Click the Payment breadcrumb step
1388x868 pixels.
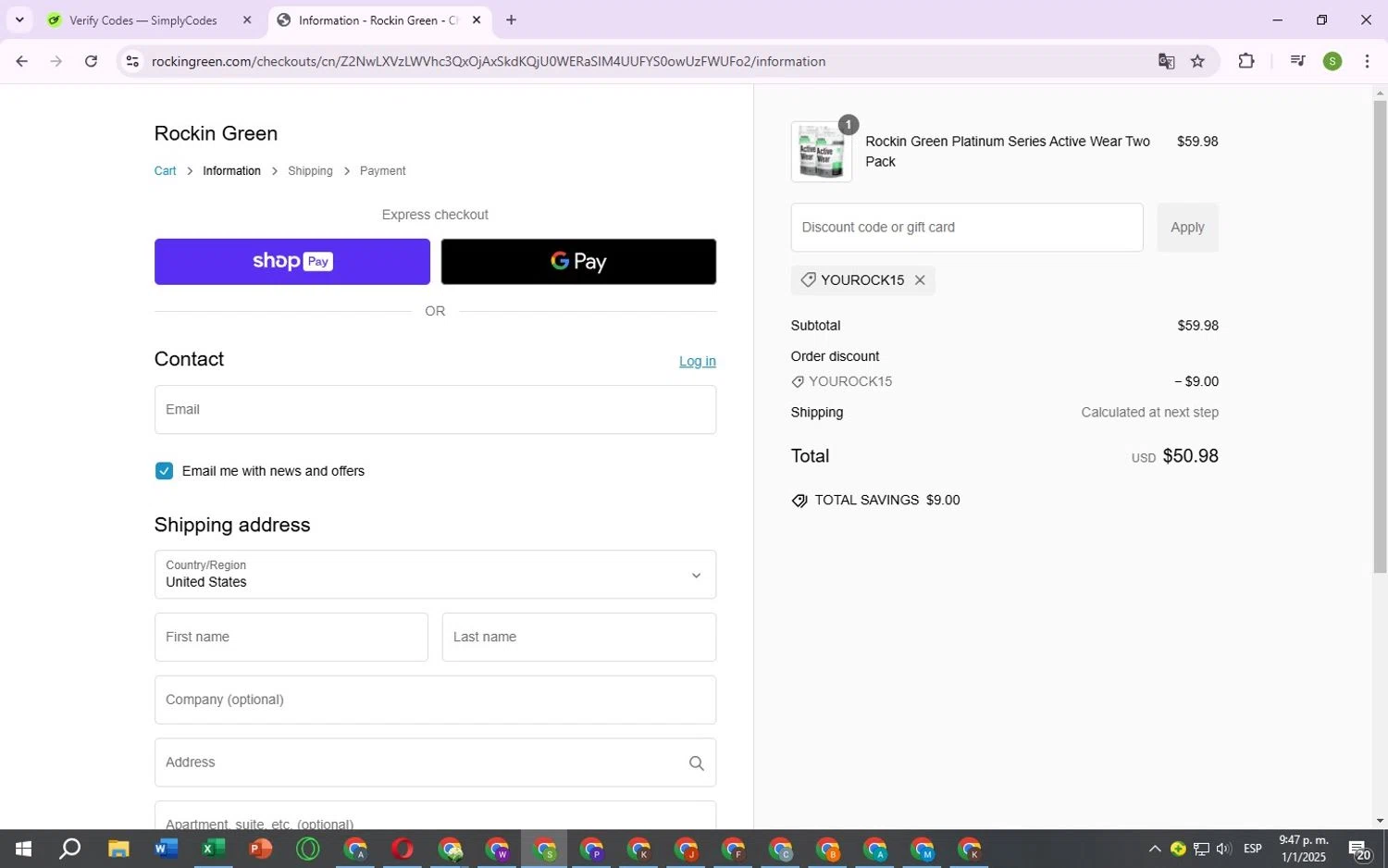coord(382,171)
